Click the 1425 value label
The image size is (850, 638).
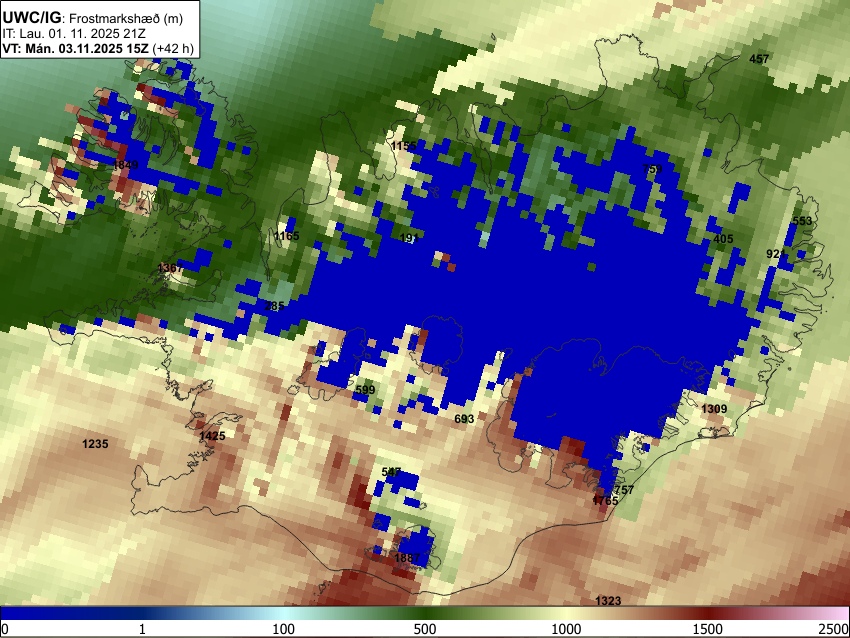[212, 436]
